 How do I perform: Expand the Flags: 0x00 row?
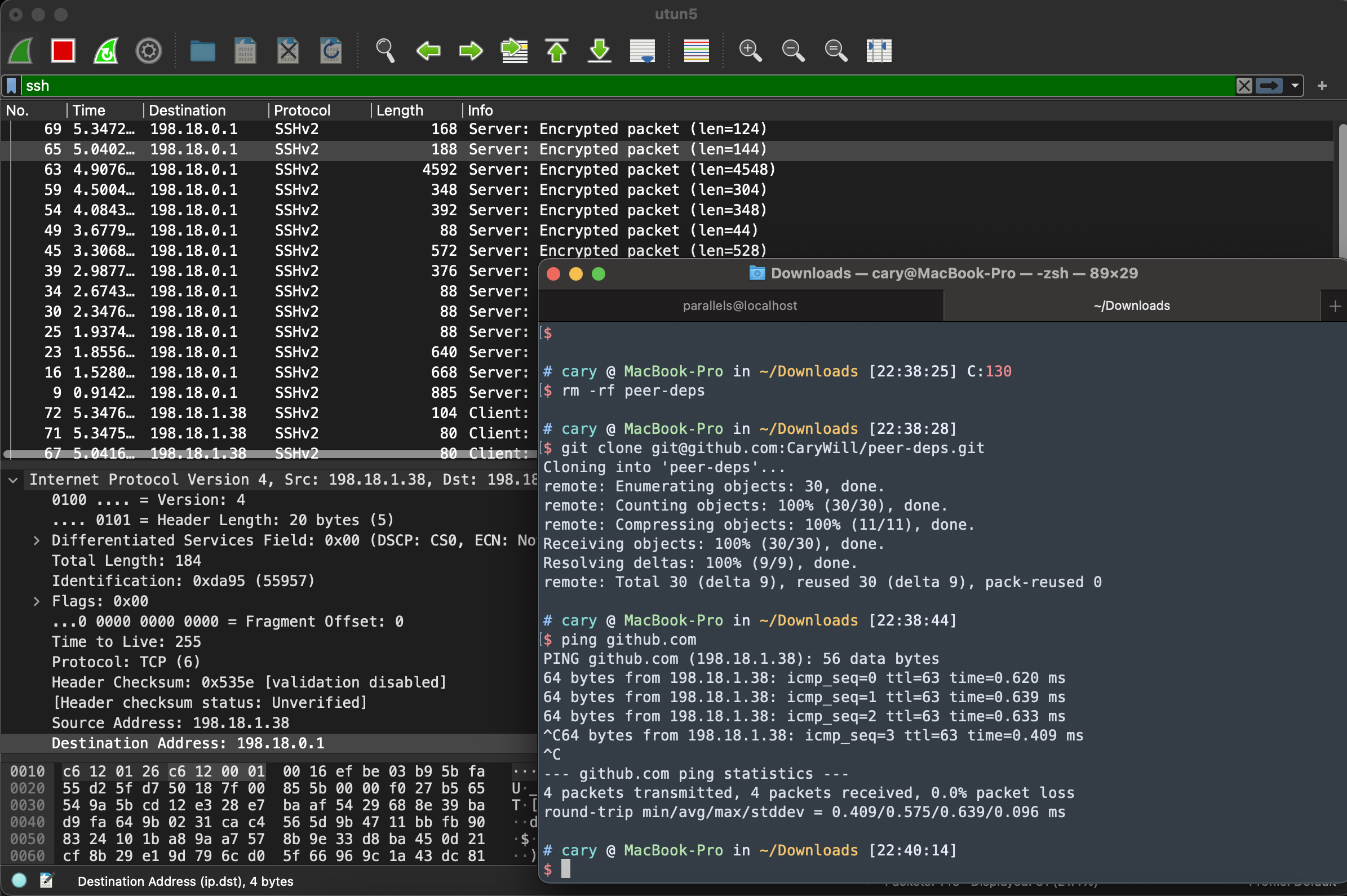(x=37, y=601)
